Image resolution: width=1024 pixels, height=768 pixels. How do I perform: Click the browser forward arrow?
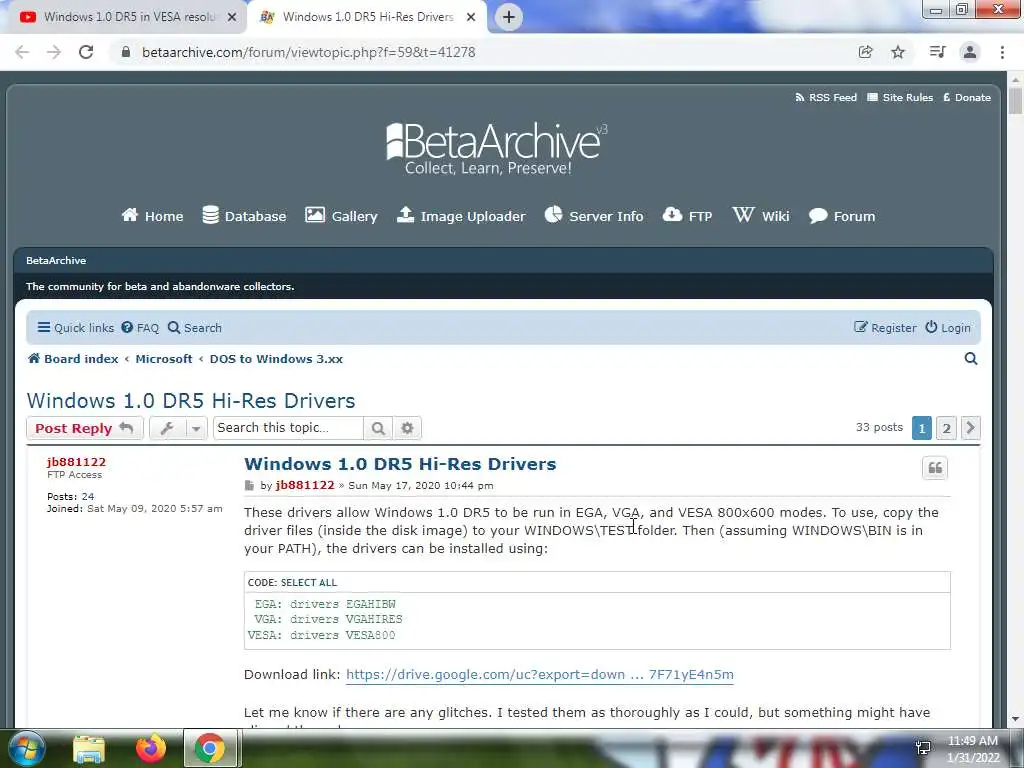click(54, 52)
